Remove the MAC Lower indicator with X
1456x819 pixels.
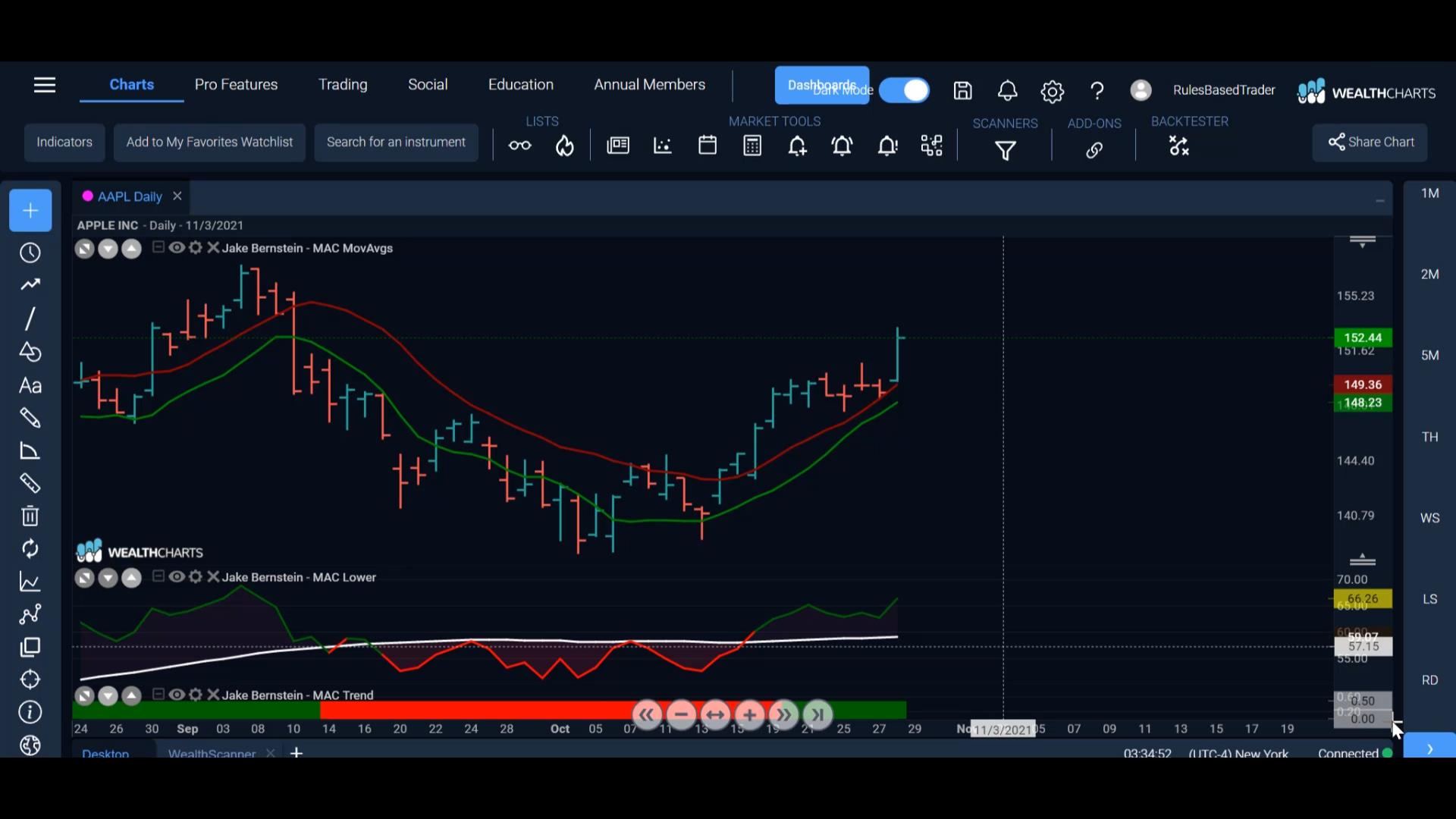213,576
